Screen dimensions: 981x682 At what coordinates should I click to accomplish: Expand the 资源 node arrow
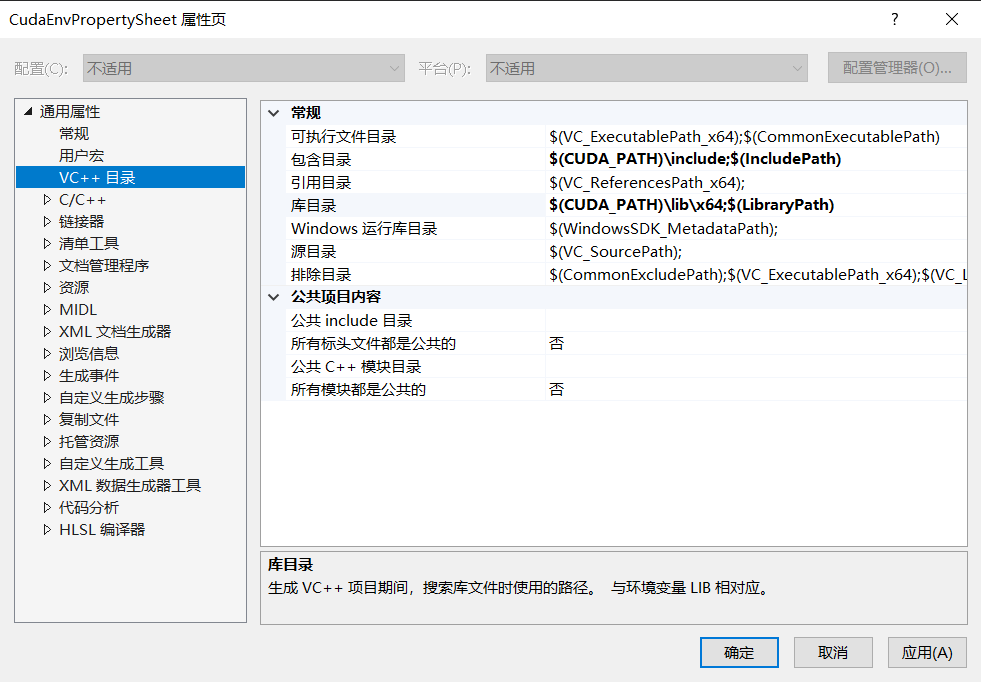point(47,287)
